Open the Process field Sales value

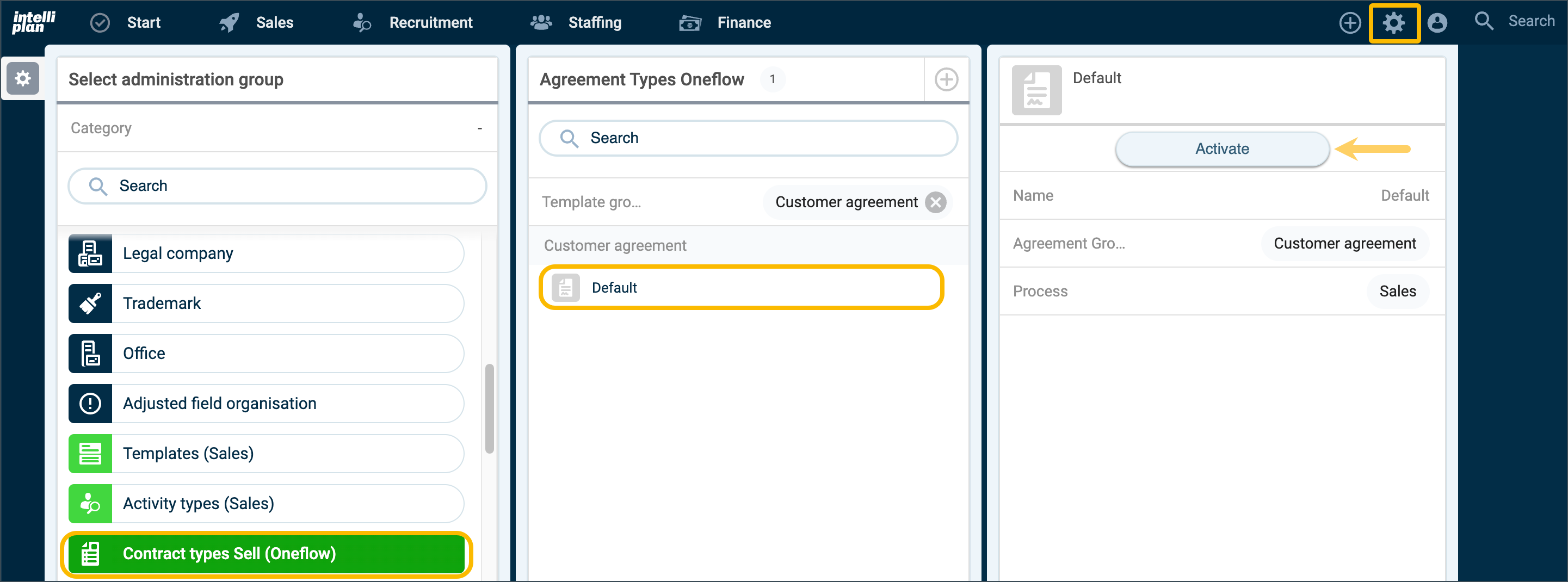1397,291
